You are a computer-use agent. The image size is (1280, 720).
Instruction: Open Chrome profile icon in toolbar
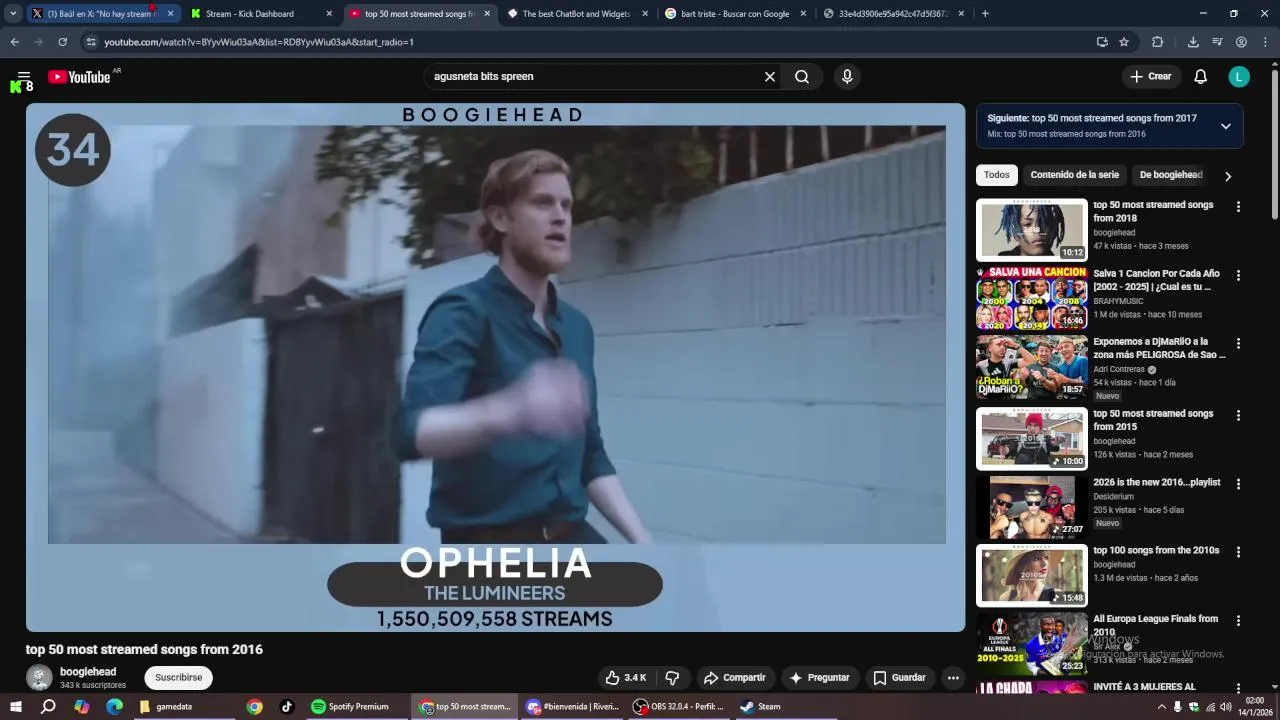pyautogui.click(x=1241, y=42)
